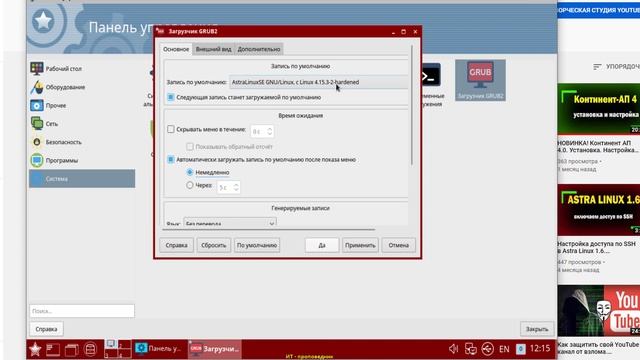Click the Поиск search field
This screenshot has width=640, height=360.
pyautogui.click(x=82, y=311)
